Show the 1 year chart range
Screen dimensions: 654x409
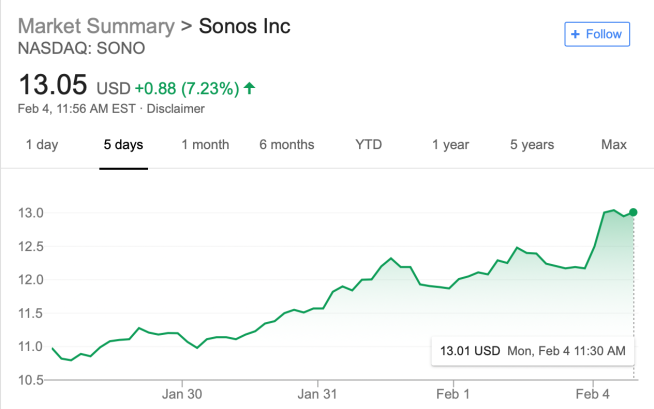pyautogui.click(x=450, y=145)
